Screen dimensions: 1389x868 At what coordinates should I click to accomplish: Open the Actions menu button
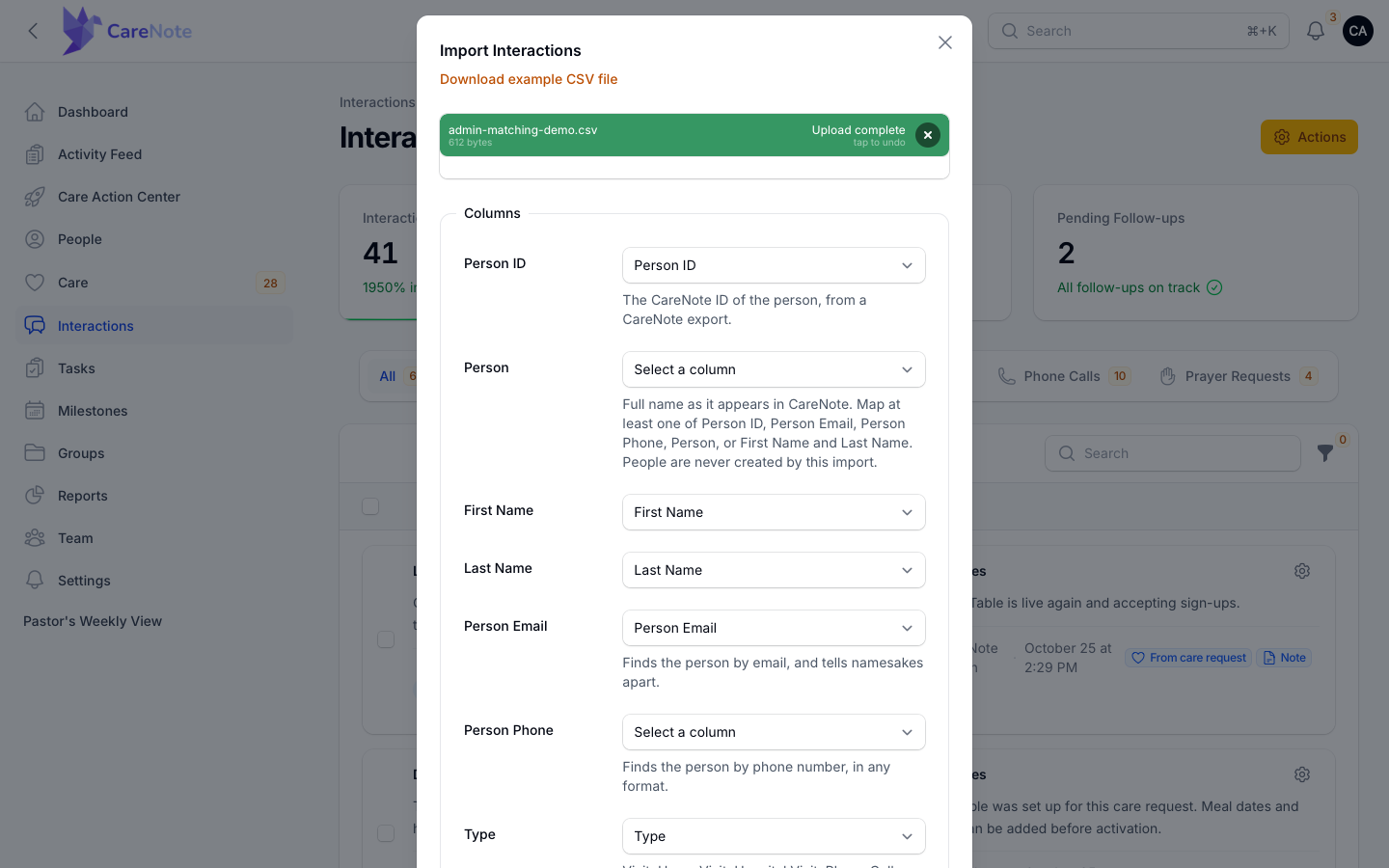[x=1309, y=137]
